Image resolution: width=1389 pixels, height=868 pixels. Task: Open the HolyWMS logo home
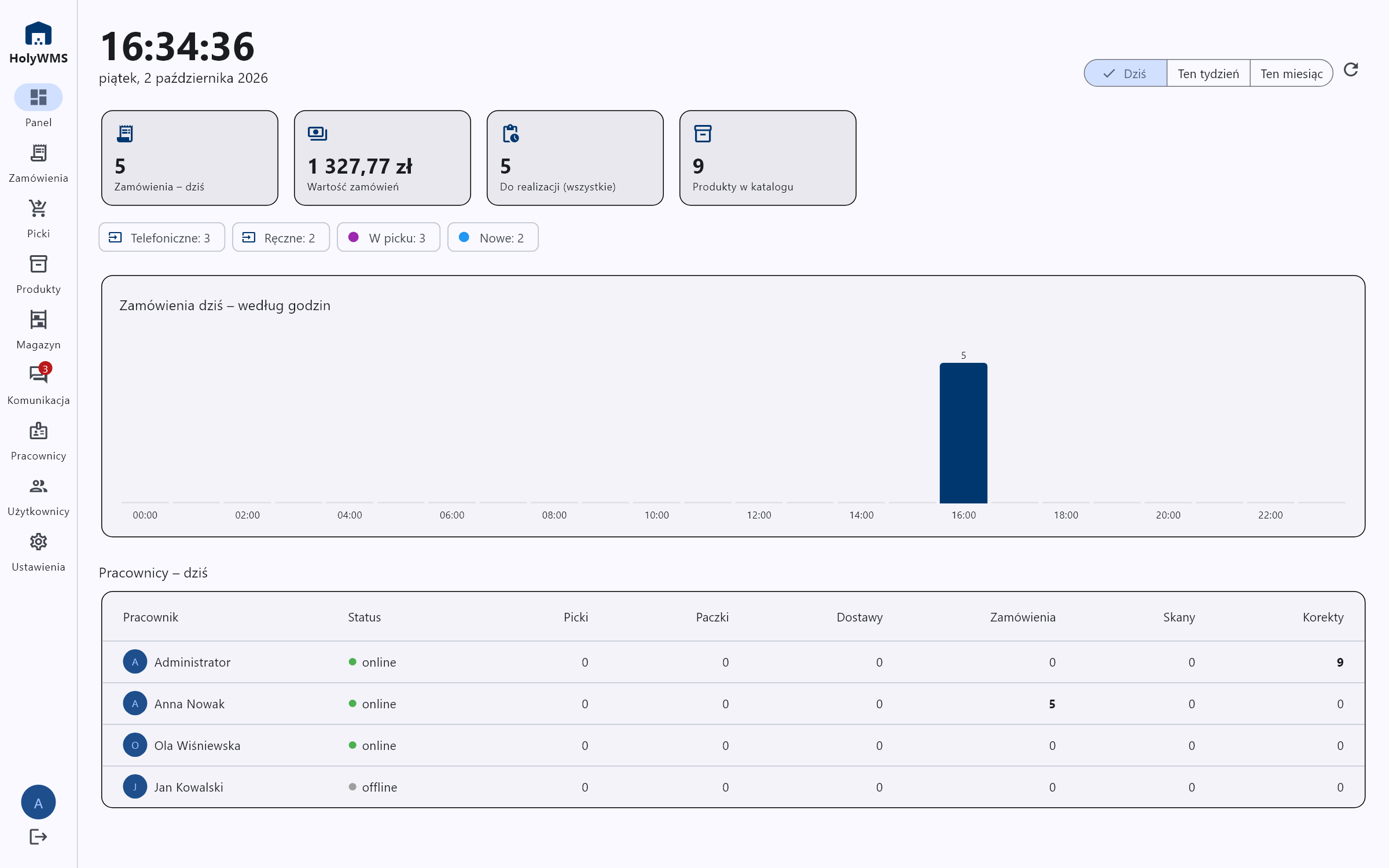pyautogui.click(x=38, y=43)
